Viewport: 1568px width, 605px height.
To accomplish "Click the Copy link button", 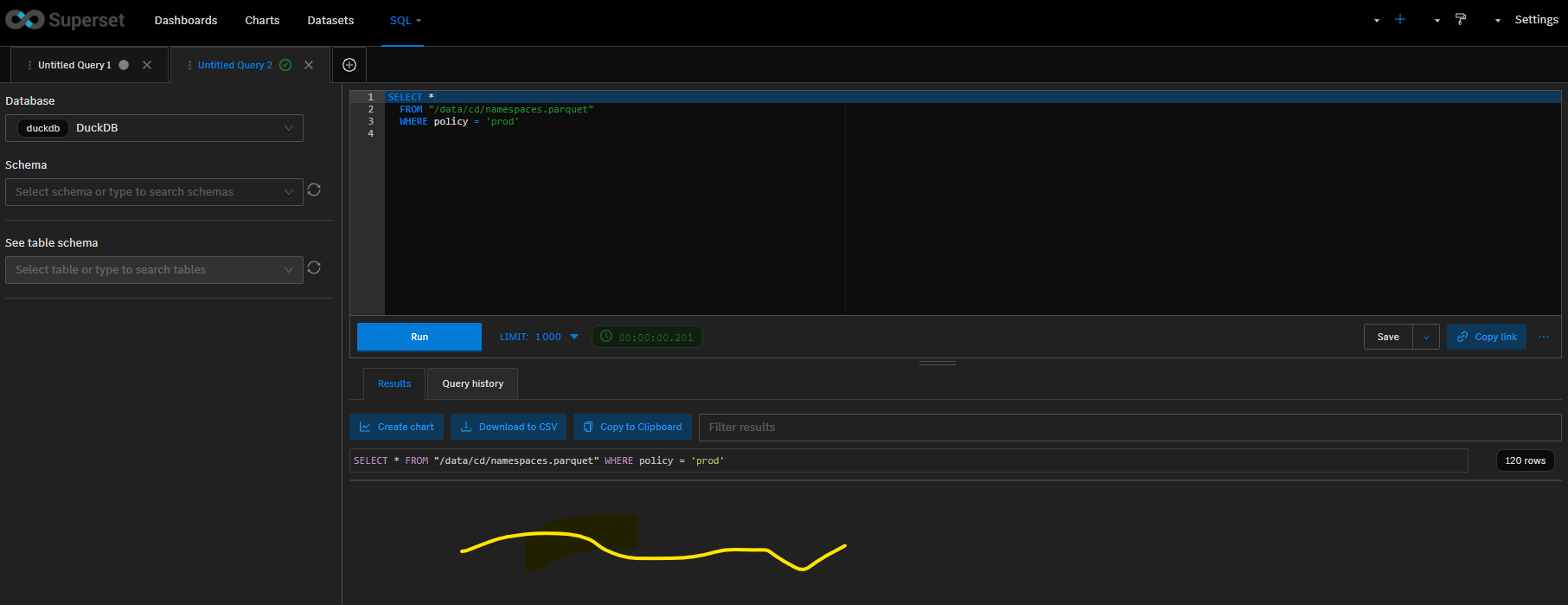I will point(1487,337).
